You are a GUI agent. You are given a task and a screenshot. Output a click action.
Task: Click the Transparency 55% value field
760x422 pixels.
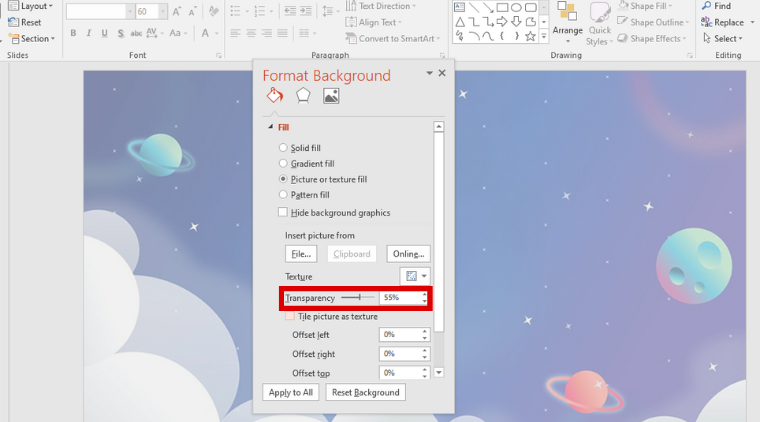point(400,297)
